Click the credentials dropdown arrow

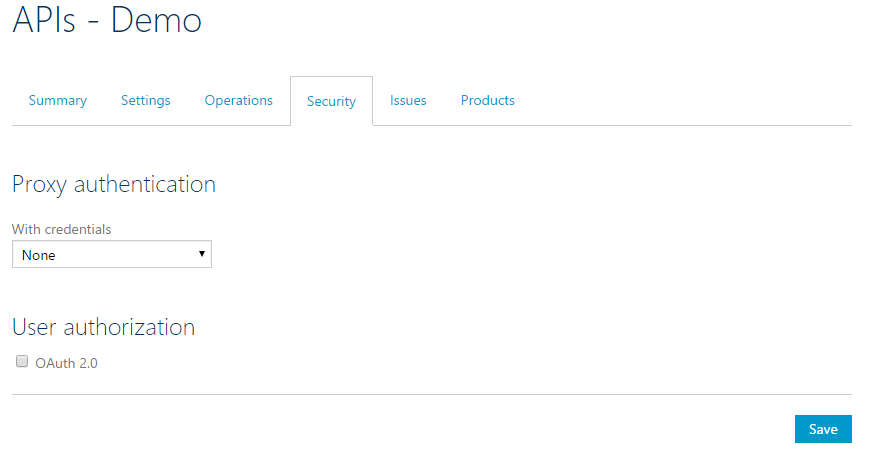(202, 254)
